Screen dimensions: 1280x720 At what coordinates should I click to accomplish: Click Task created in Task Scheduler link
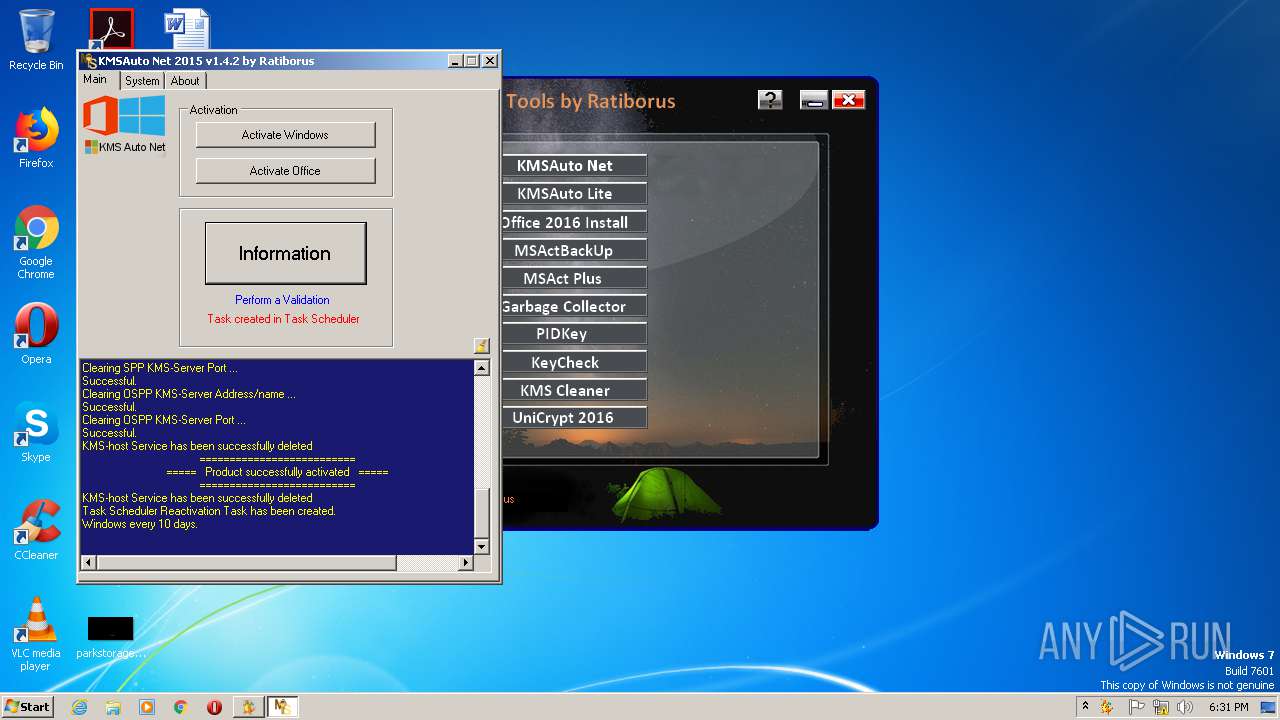(x=283, y=319)
